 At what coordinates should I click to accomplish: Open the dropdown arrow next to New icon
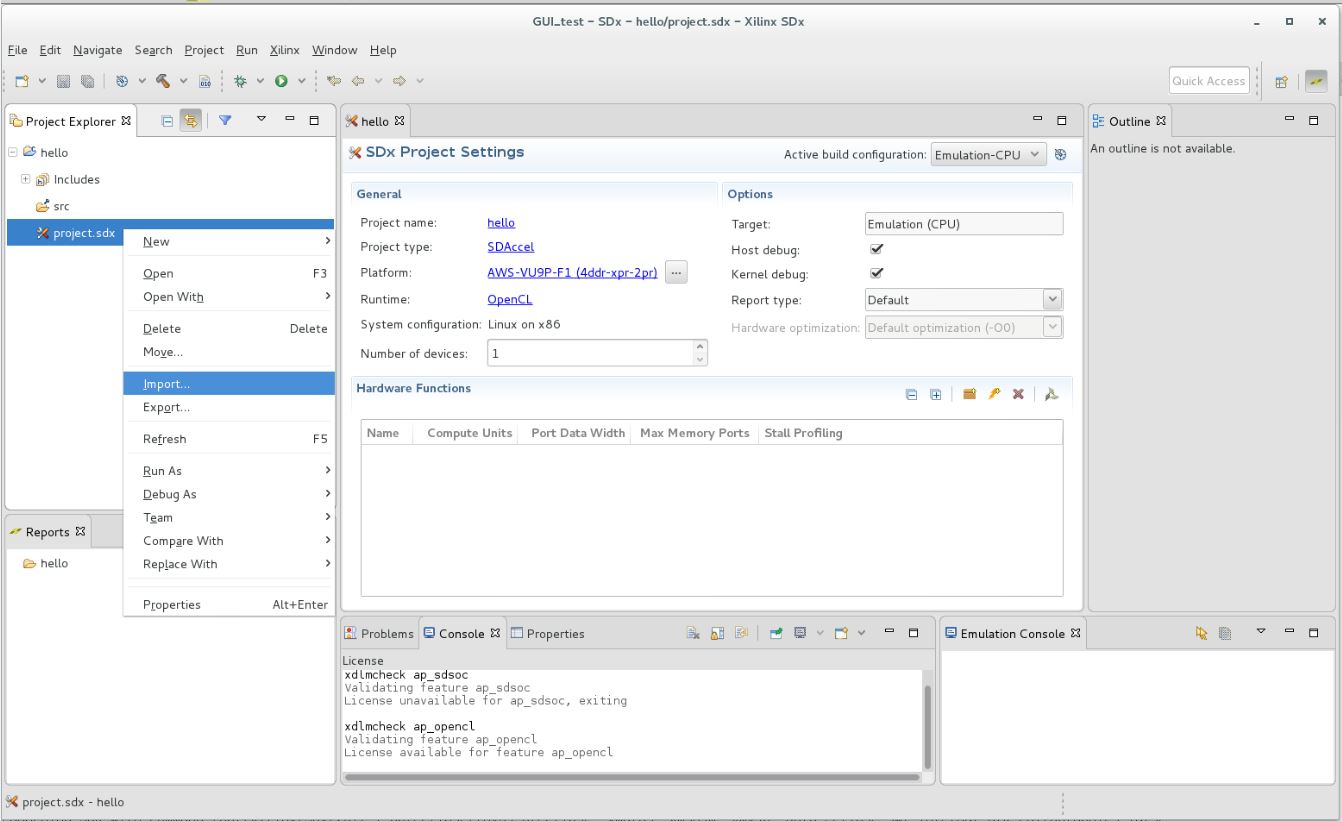[x=41, y=81]
